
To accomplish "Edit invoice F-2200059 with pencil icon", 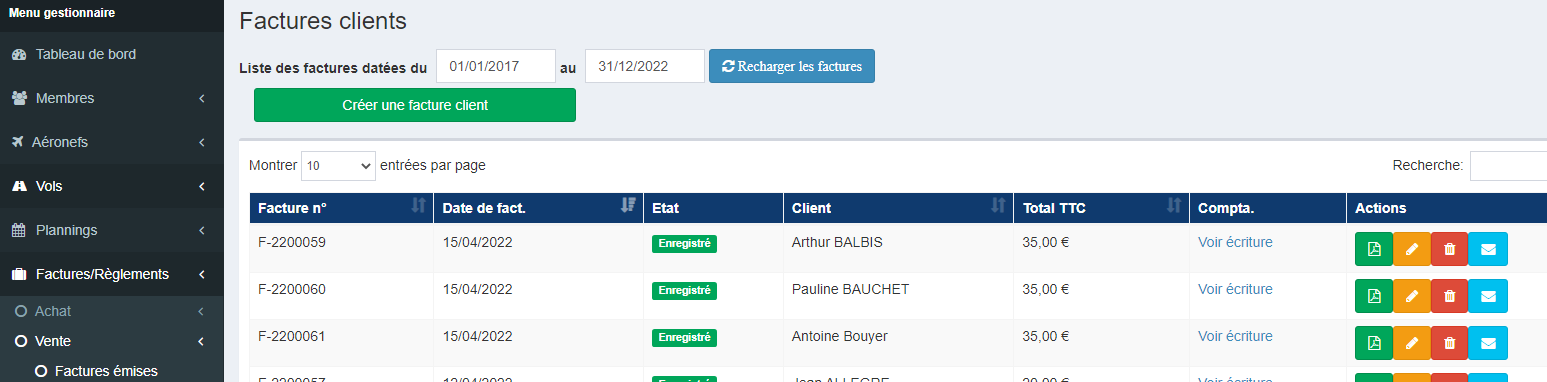I will click(1412, 249).
